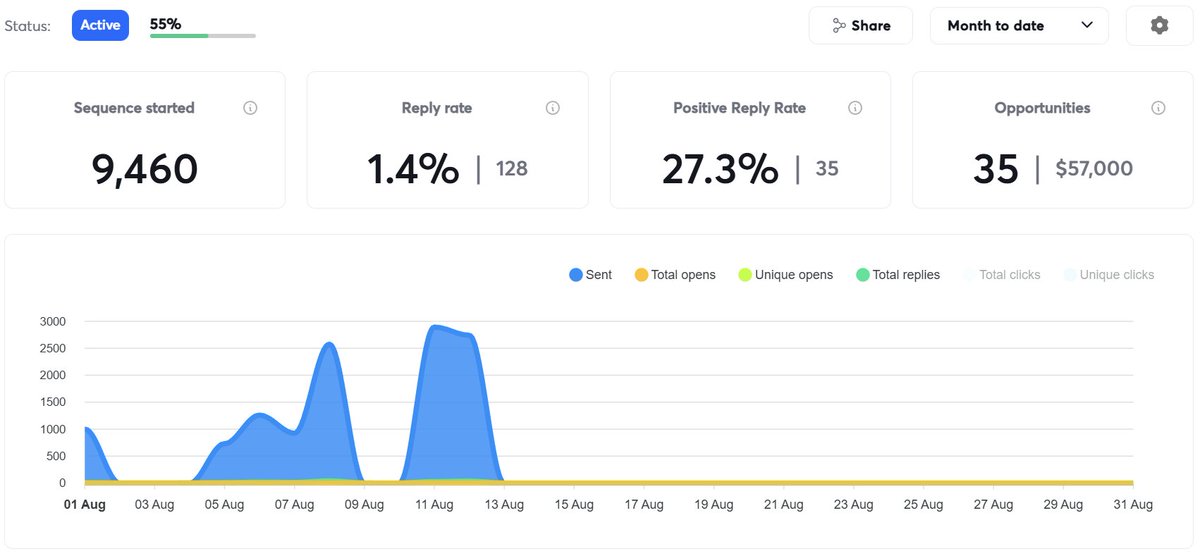Click the 1500 y-axis label

[x=53, y=402]
